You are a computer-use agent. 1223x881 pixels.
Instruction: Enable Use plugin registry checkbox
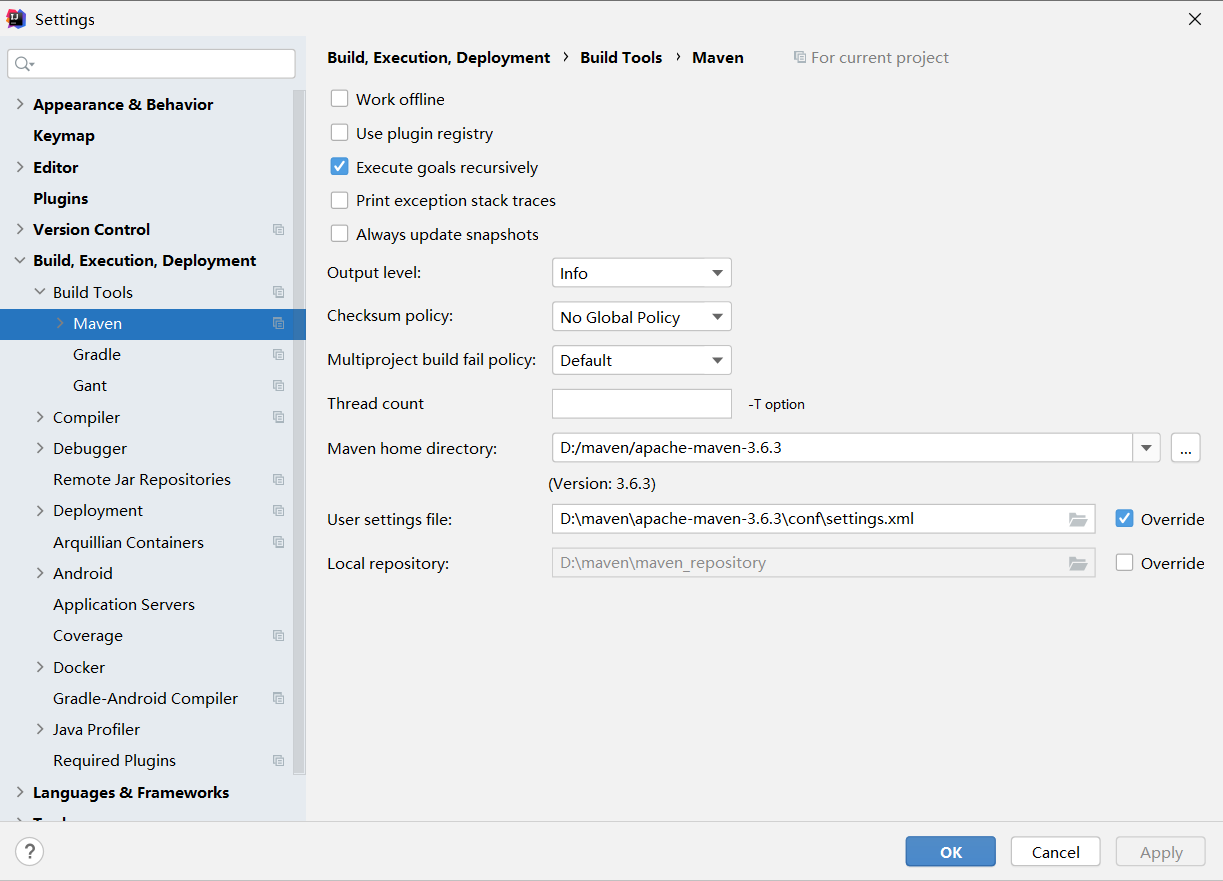(339, 133)
